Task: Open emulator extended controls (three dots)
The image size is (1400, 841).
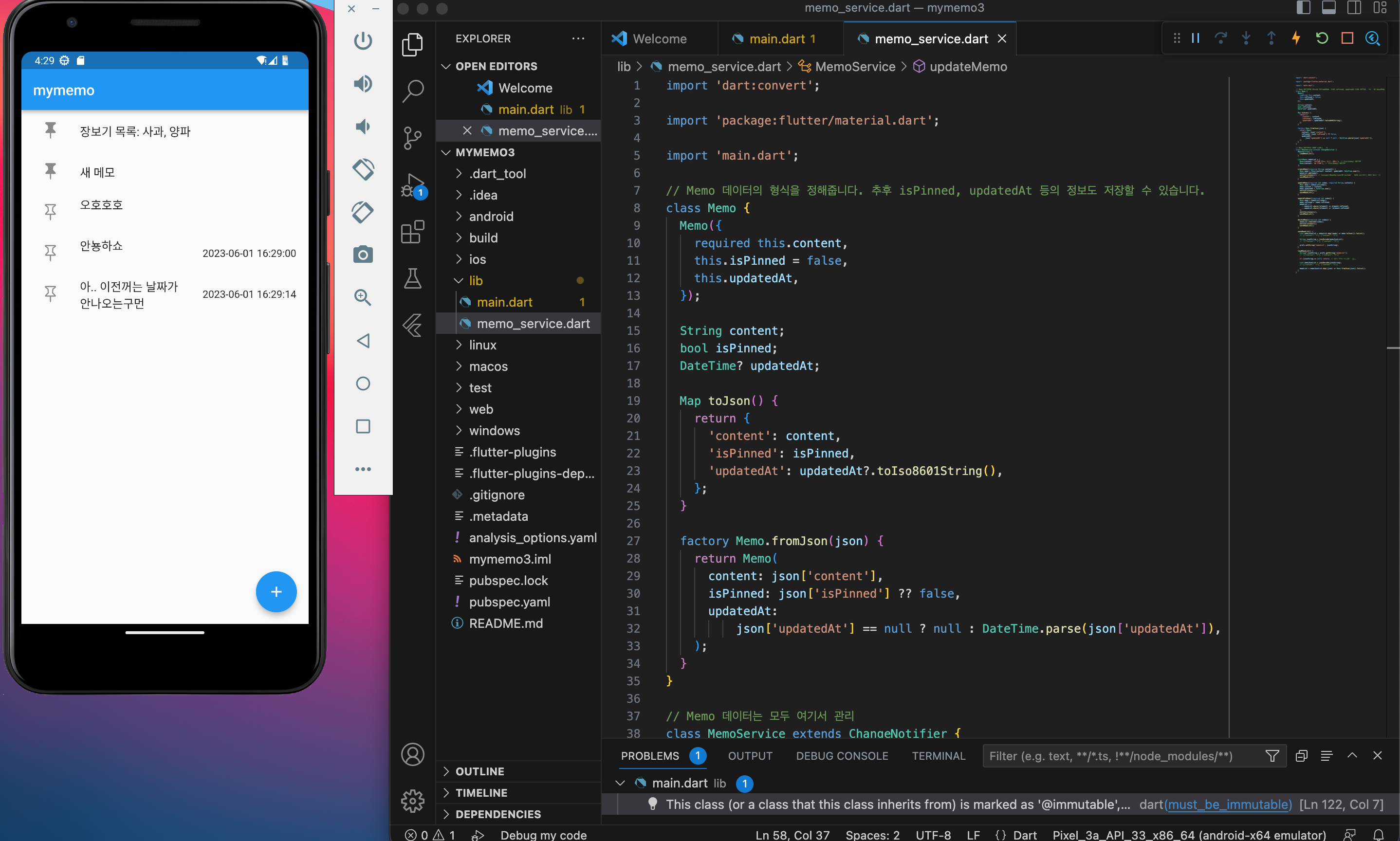Action: click(x=363, y=469)
